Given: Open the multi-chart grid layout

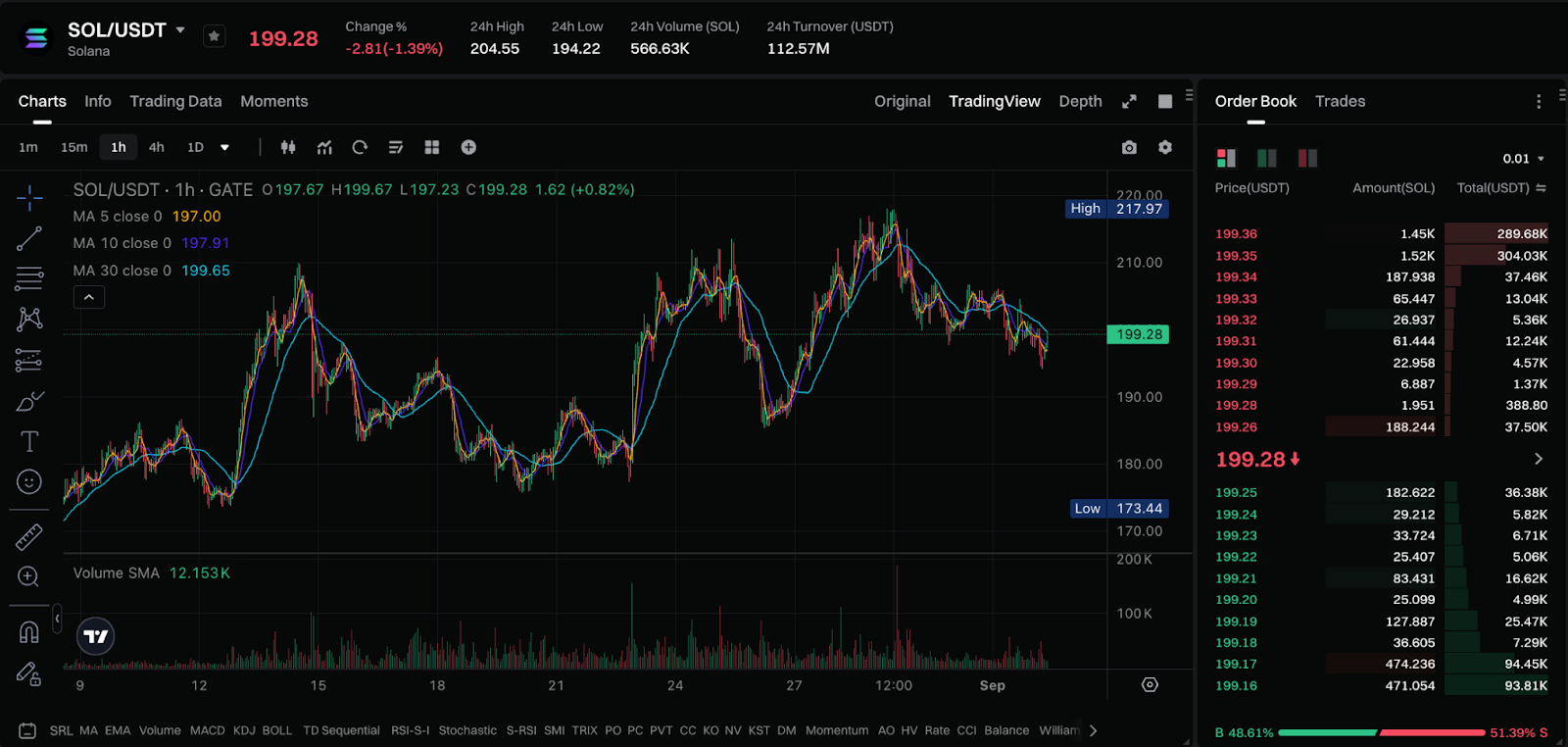Looking at the screenshot, I should click(432, 147).
